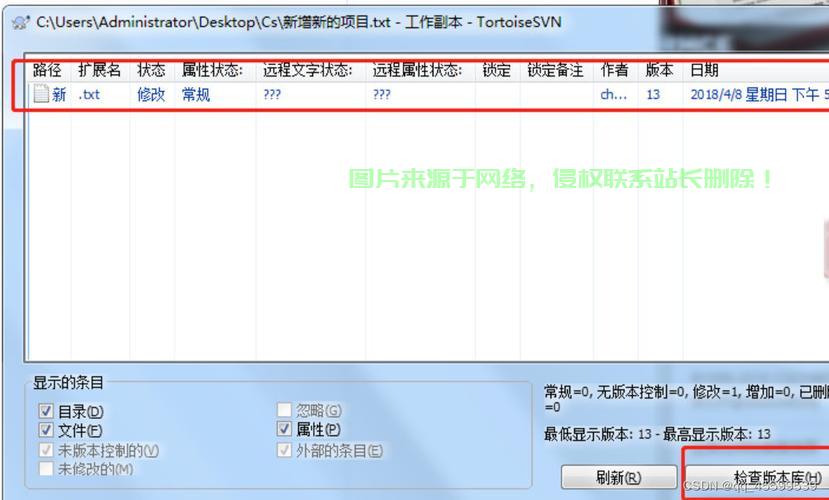Click the TortoiseSVN title bar icon
The width and height of the screenshot is (829, 500).
[21, 22]
